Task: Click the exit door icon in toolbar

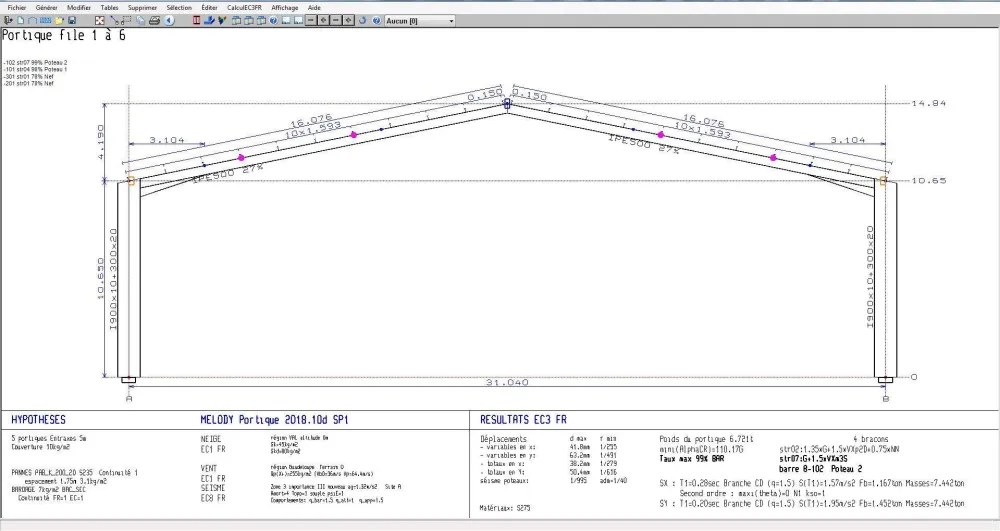Action: (8, 20)
